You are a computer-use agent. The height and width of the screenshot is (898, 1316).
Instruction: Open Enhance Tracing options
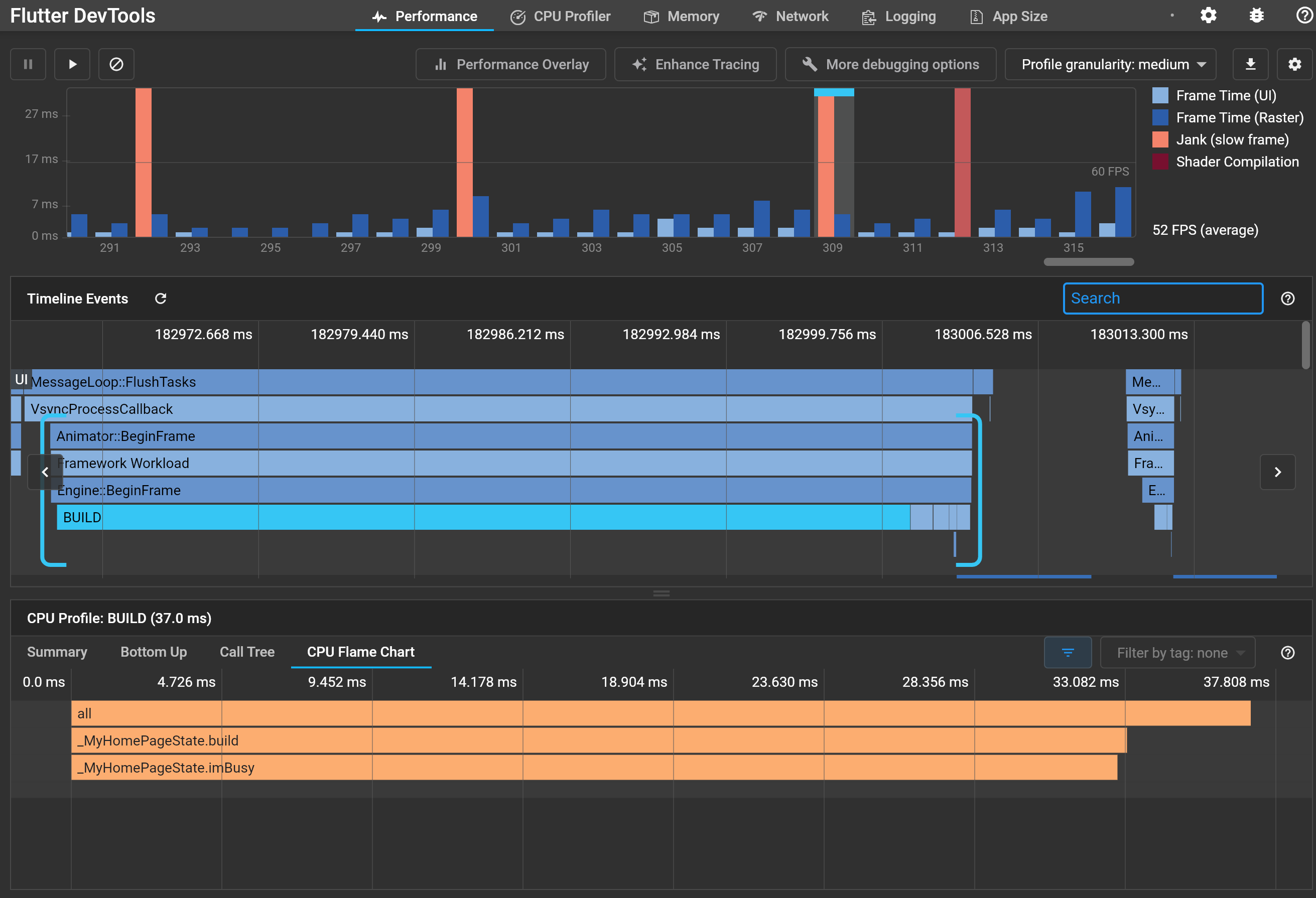click(695, 65)
